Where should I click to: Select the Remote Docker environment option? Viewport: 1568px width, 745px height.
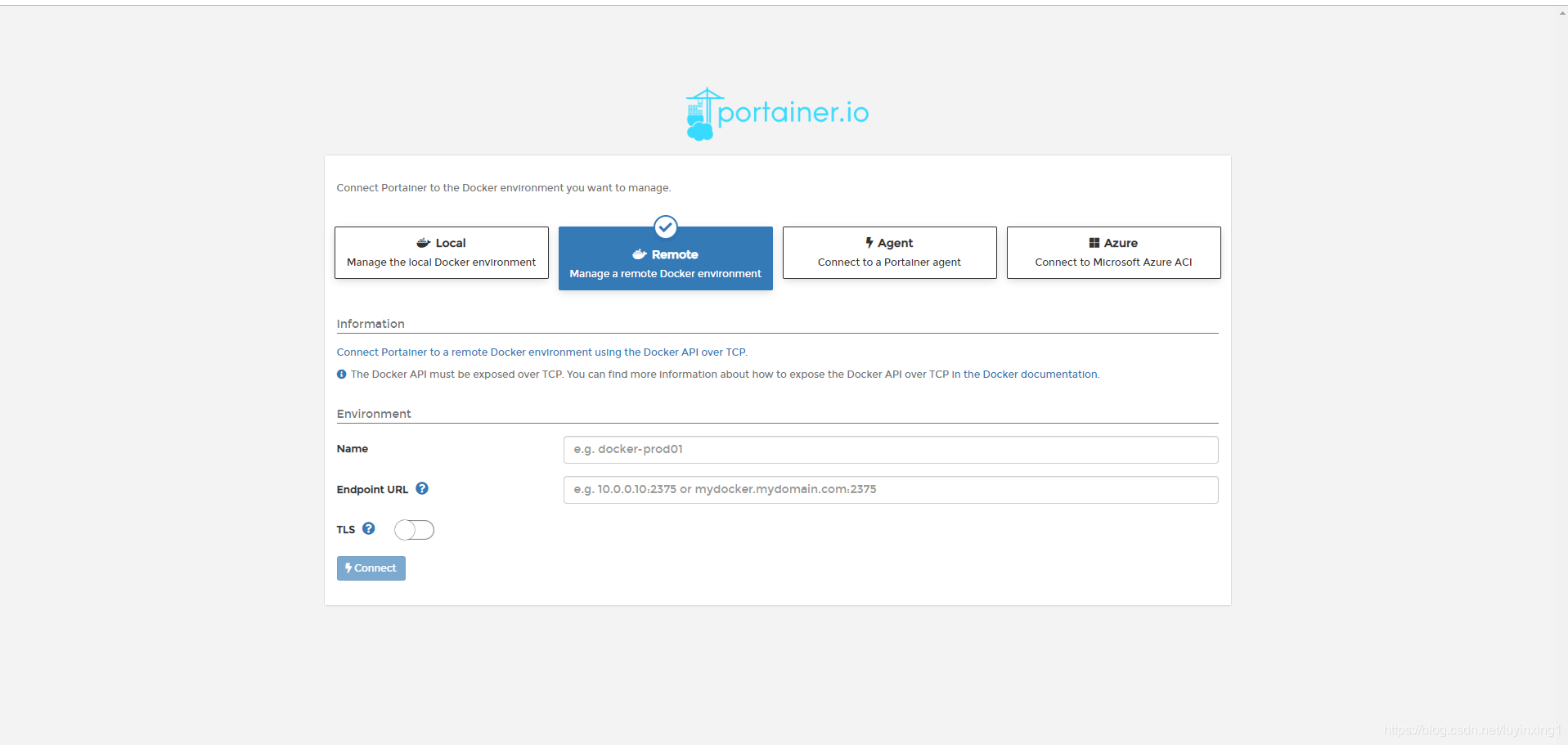coord(666,258)
